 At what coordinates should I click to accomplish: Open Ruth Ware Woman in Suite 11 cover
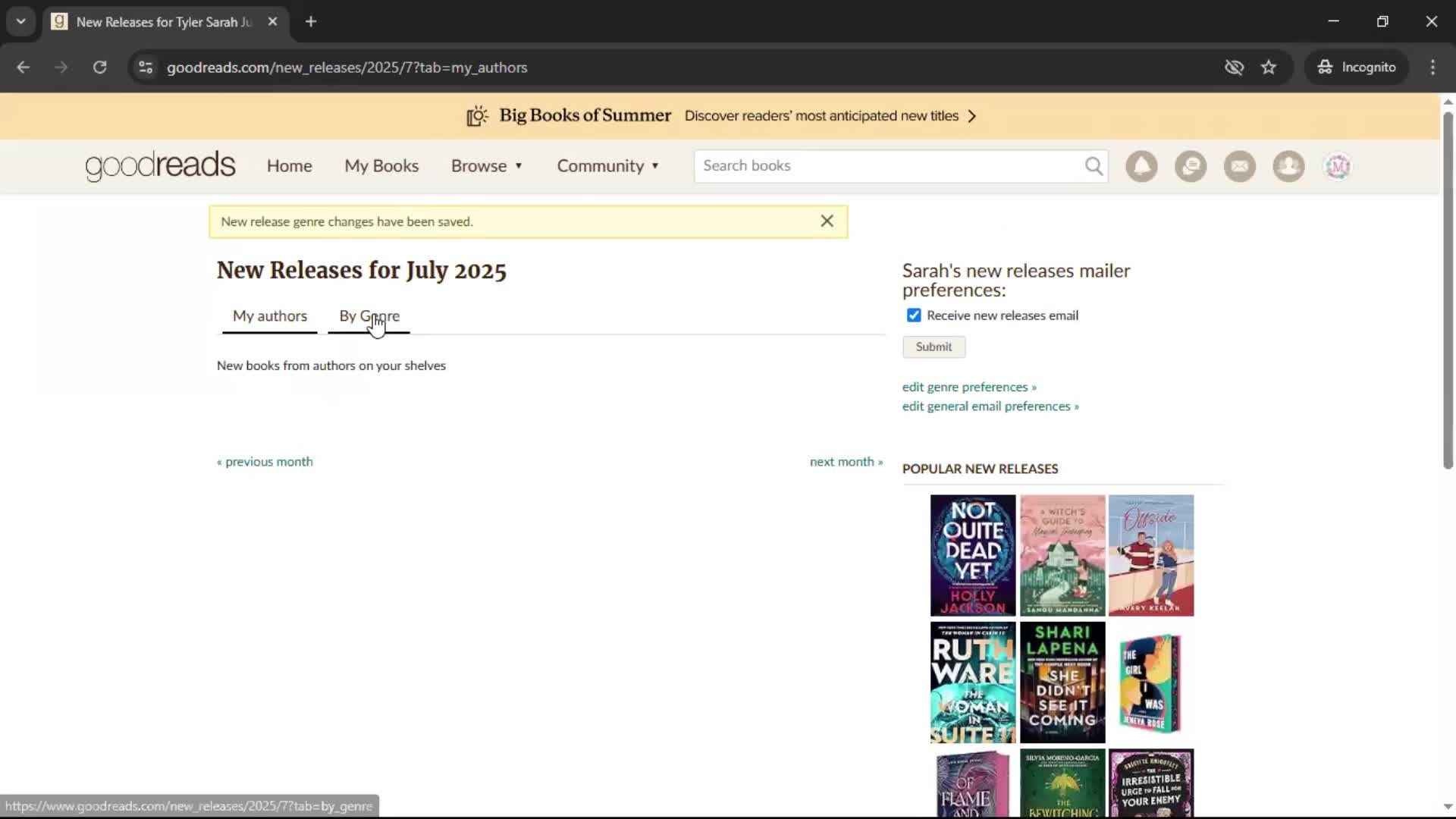point(973,682)
